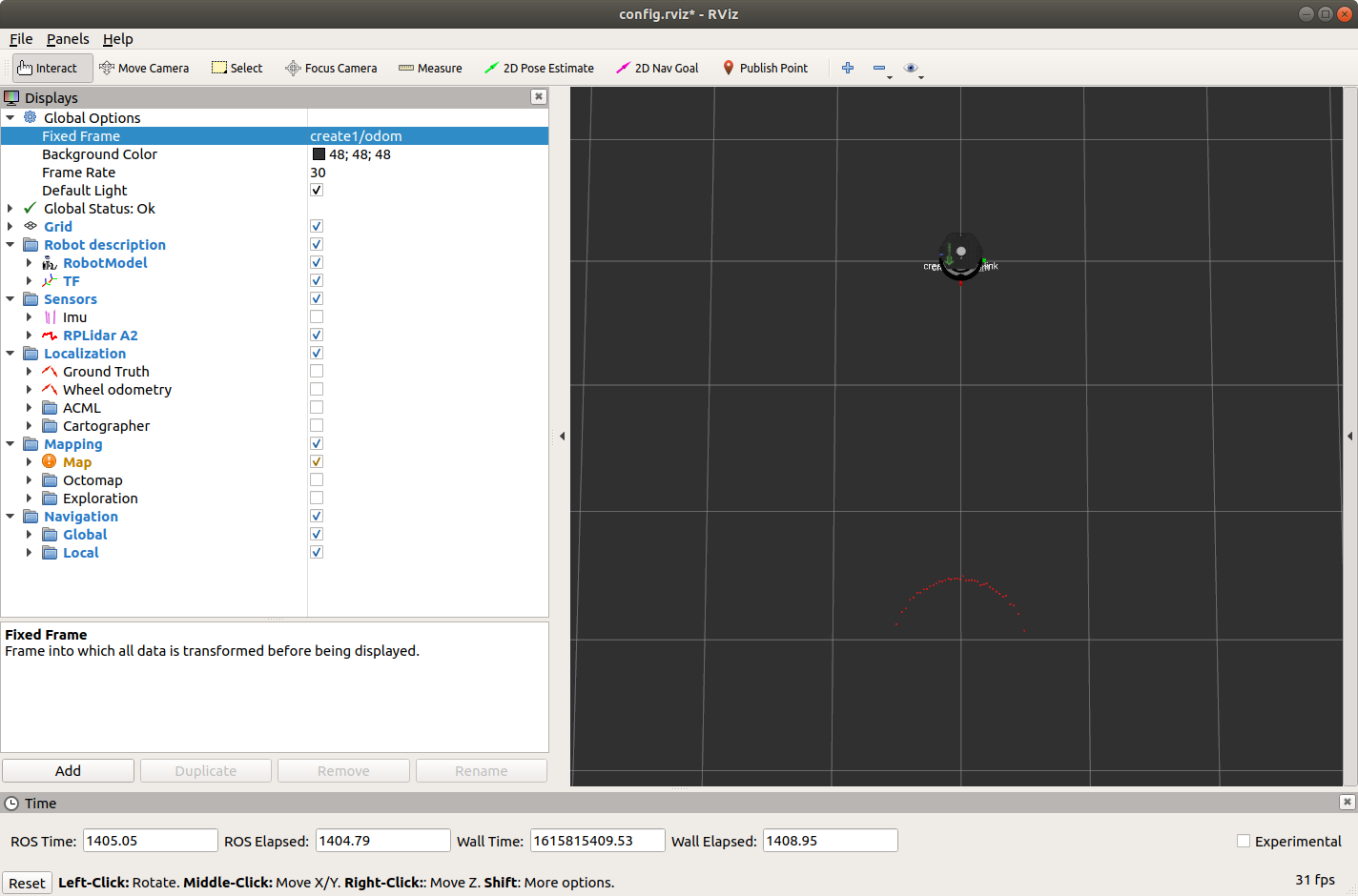
Task: Click the Add display button
Action: point(68,771)
